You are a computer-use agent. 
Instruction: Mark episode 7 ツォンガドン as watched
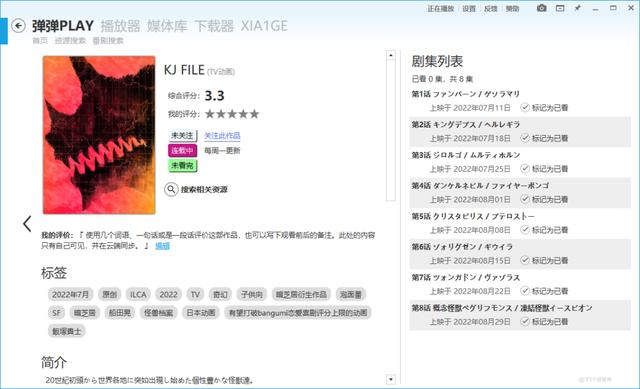coord(544,291)
